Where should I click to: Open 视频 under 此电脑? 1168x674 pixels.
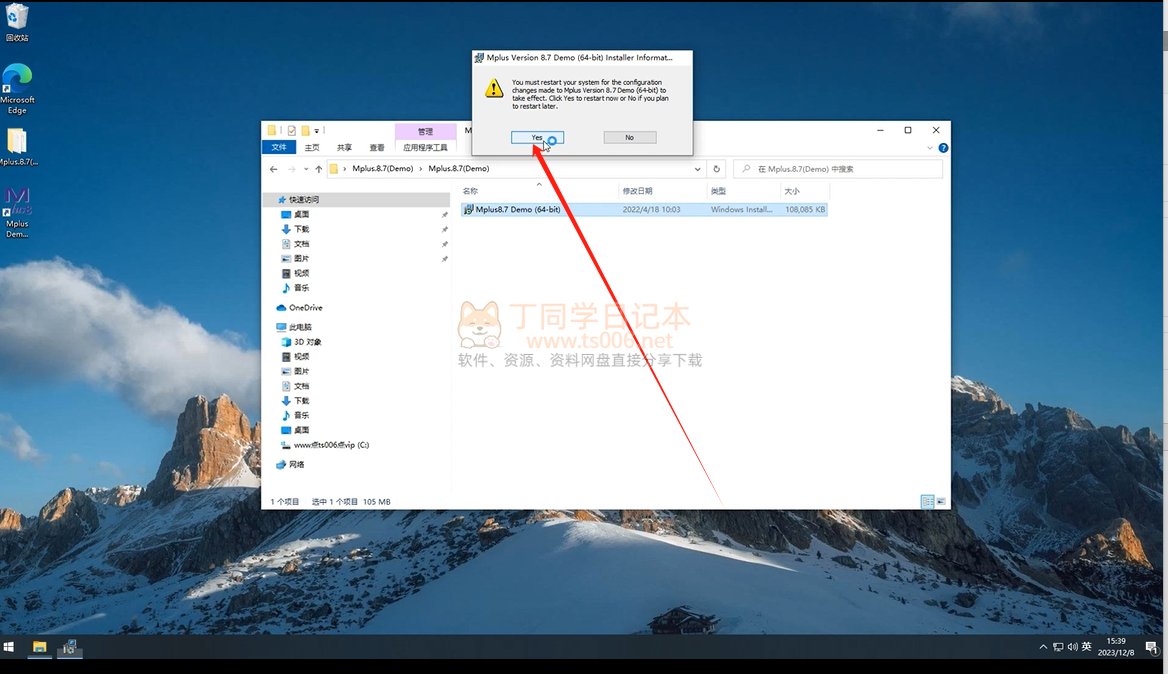pyautogui.click(x=301, y=357)
